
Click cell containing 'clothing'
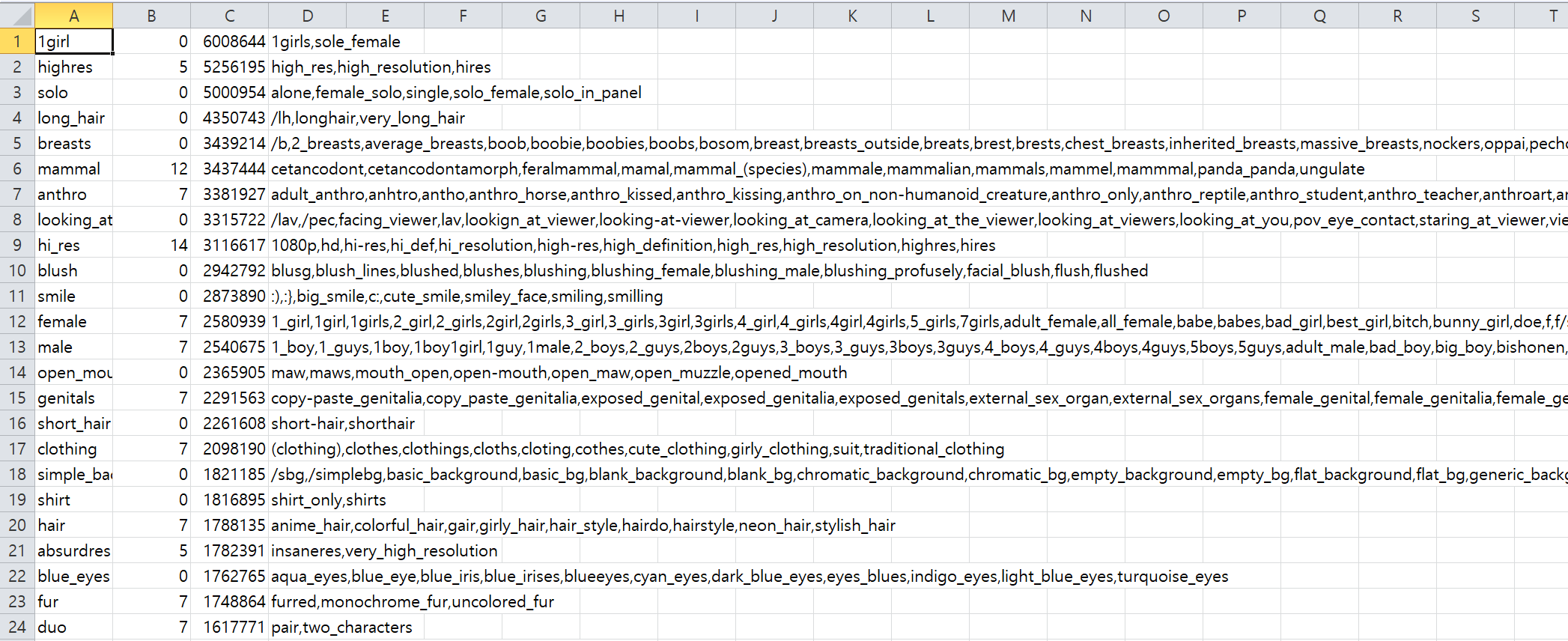click(73, 449)
